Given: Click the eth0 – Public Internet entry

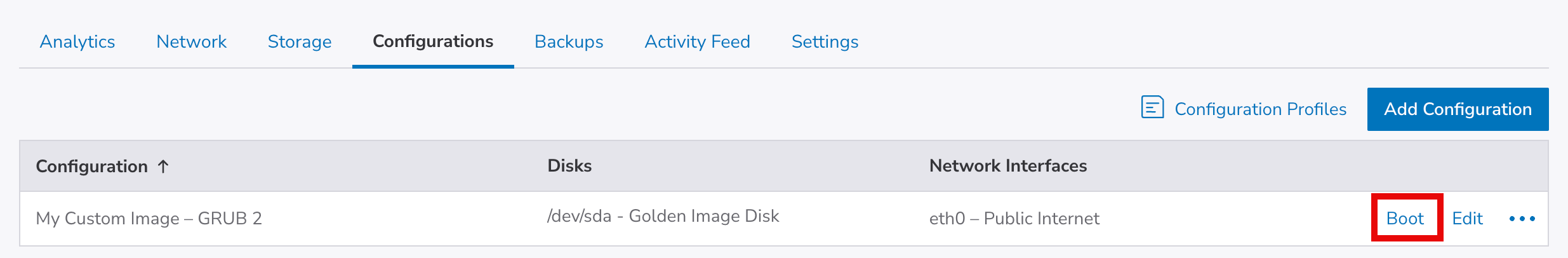Looking at the screenshot, I should pos(1014,219).
